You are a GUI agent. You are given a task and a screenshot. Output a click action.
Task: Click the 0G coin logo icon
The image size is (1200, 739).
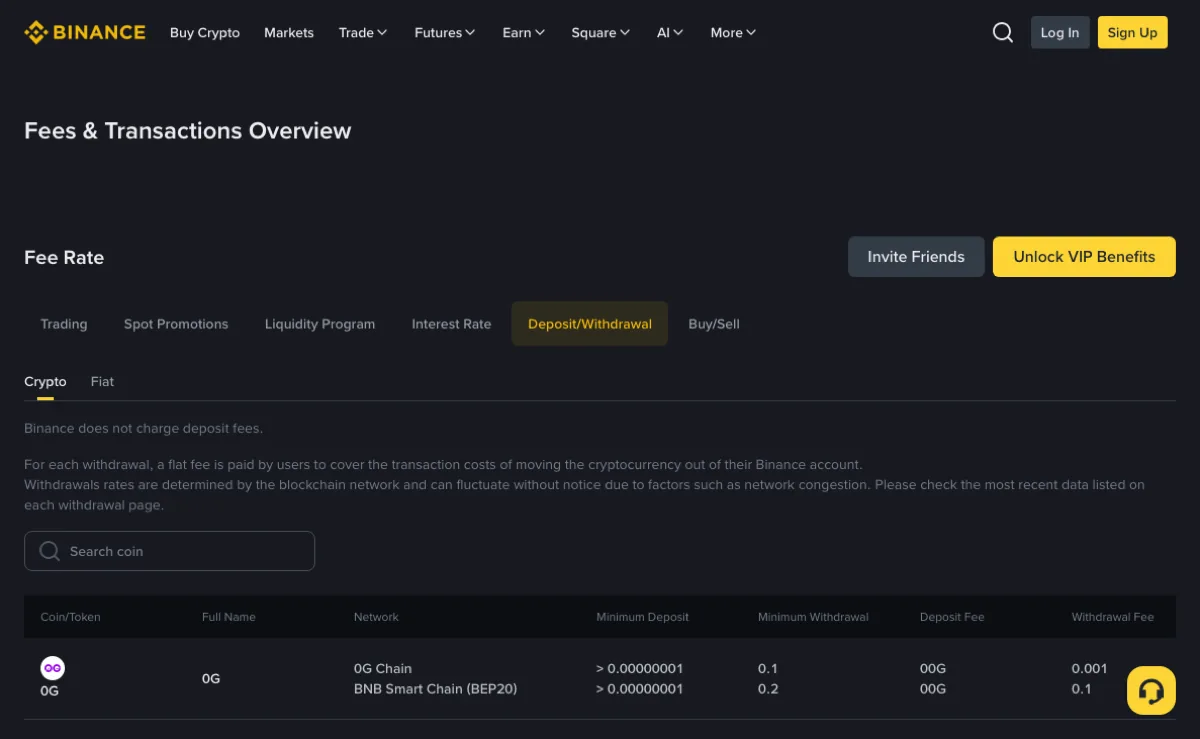(x=52, y=668)
